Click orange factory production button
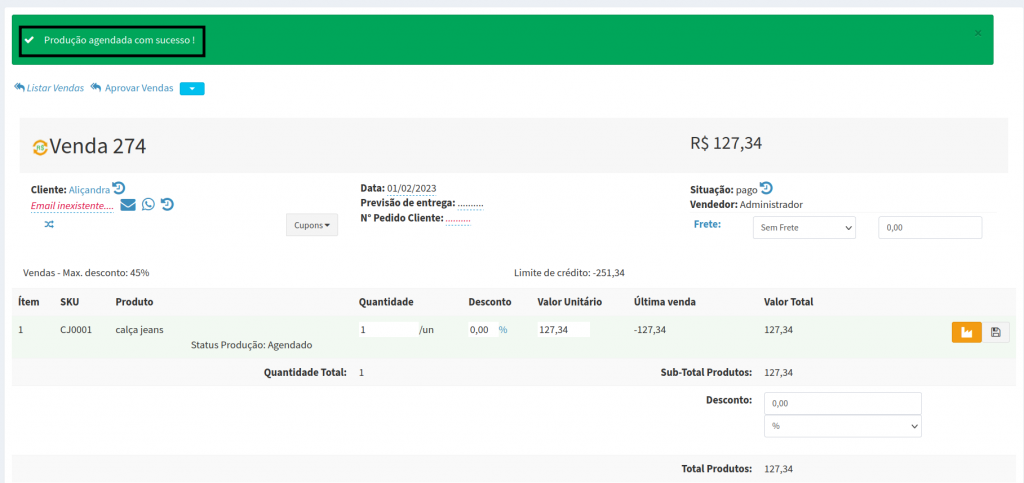This screenshot has width=1024, height=483. pyautogui.click(x=966, y=332)
